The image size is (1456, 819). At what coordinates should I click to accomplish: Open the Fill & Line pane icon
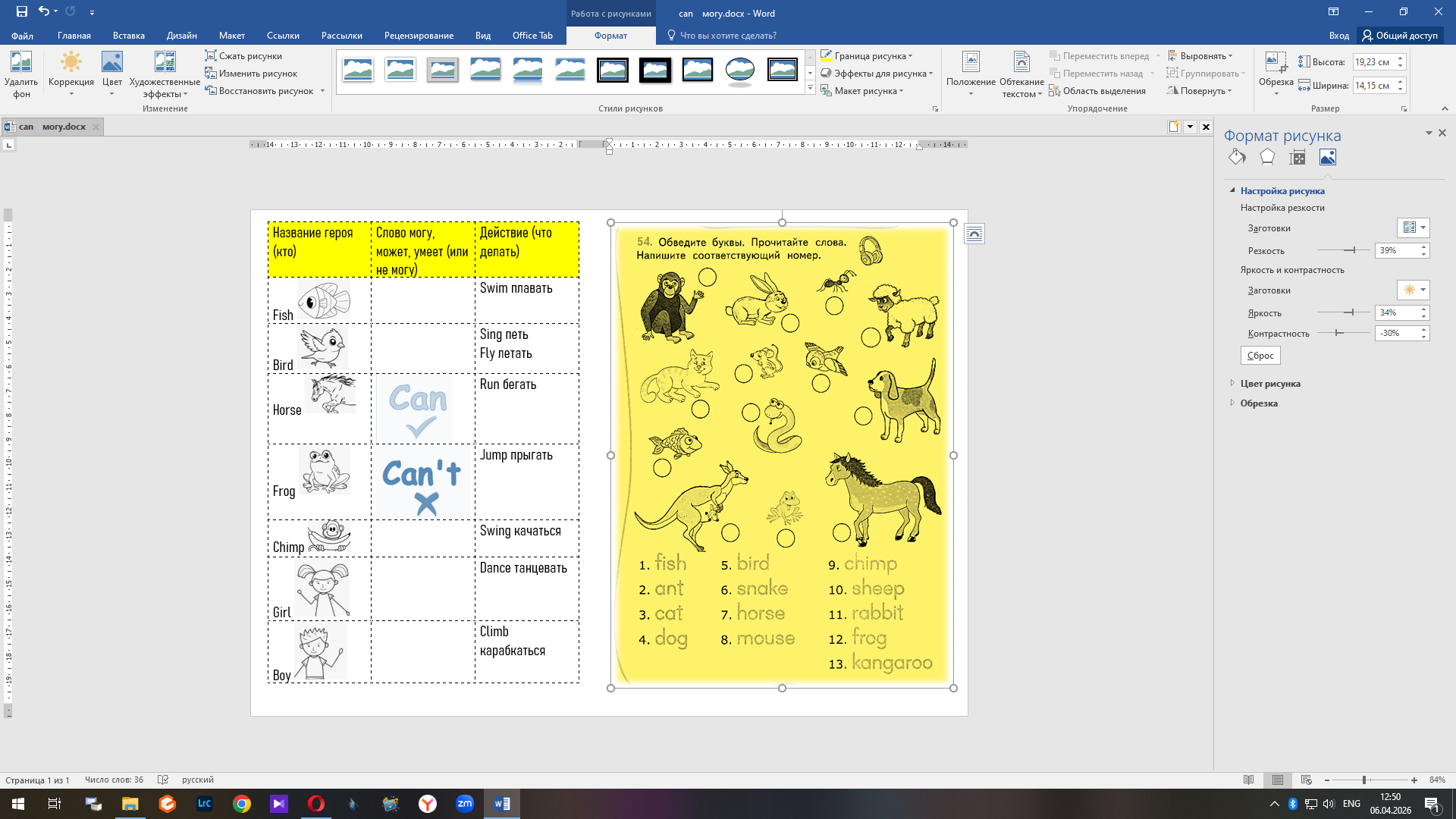click(x=1237, y=157)
